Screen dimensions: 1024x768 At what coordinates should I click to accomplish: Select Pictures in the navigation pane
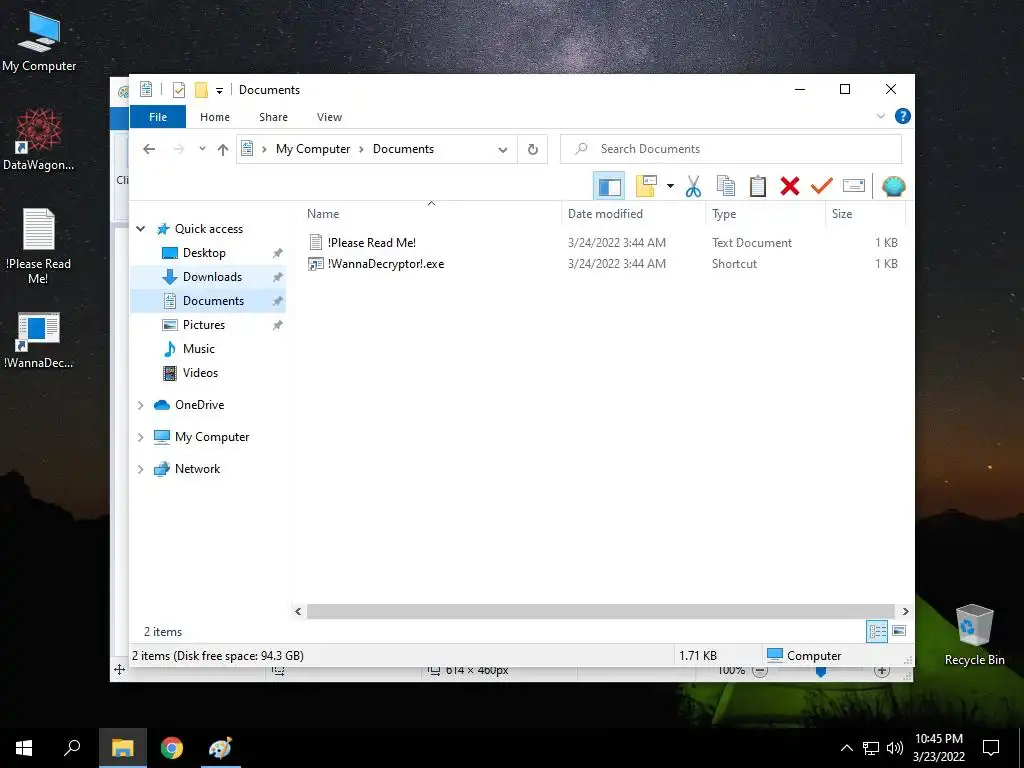click(203, 325)
